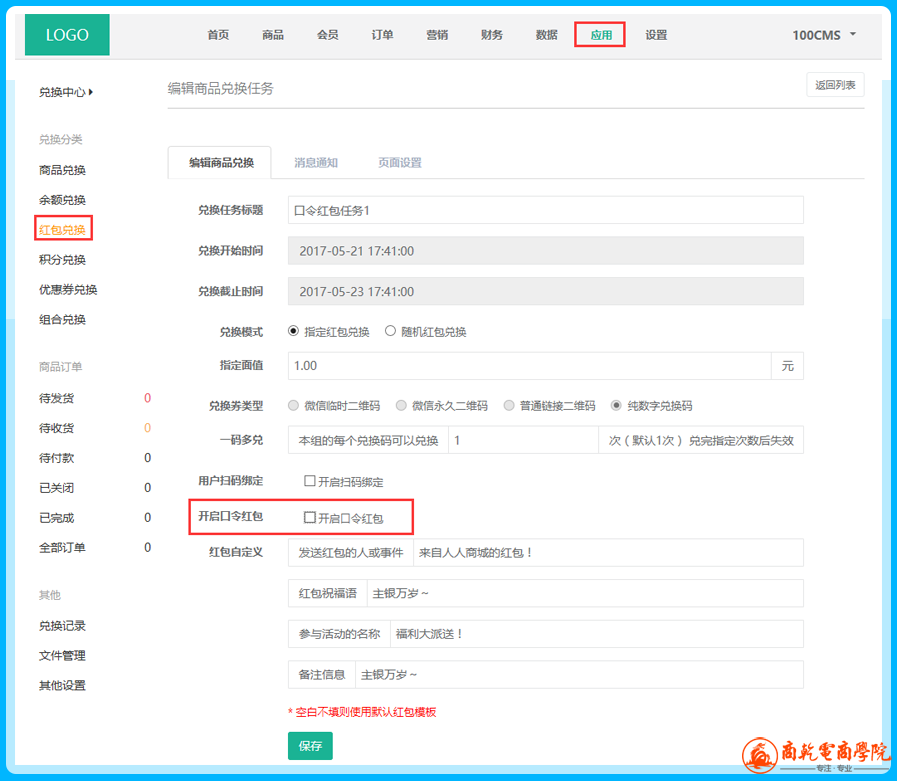
Task: Click the green LOGO image
Action: pos(67,35)
